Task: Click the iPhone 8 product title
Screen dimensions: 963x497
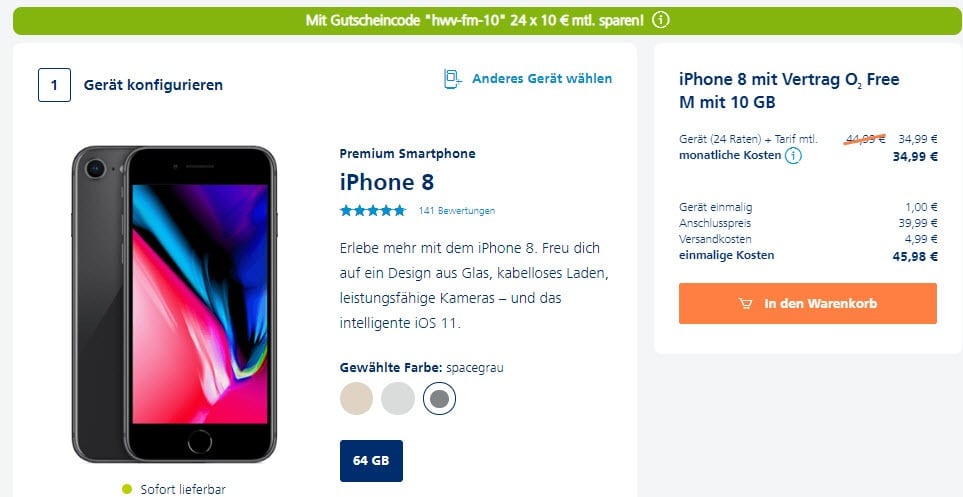Action: coord(387,182)
